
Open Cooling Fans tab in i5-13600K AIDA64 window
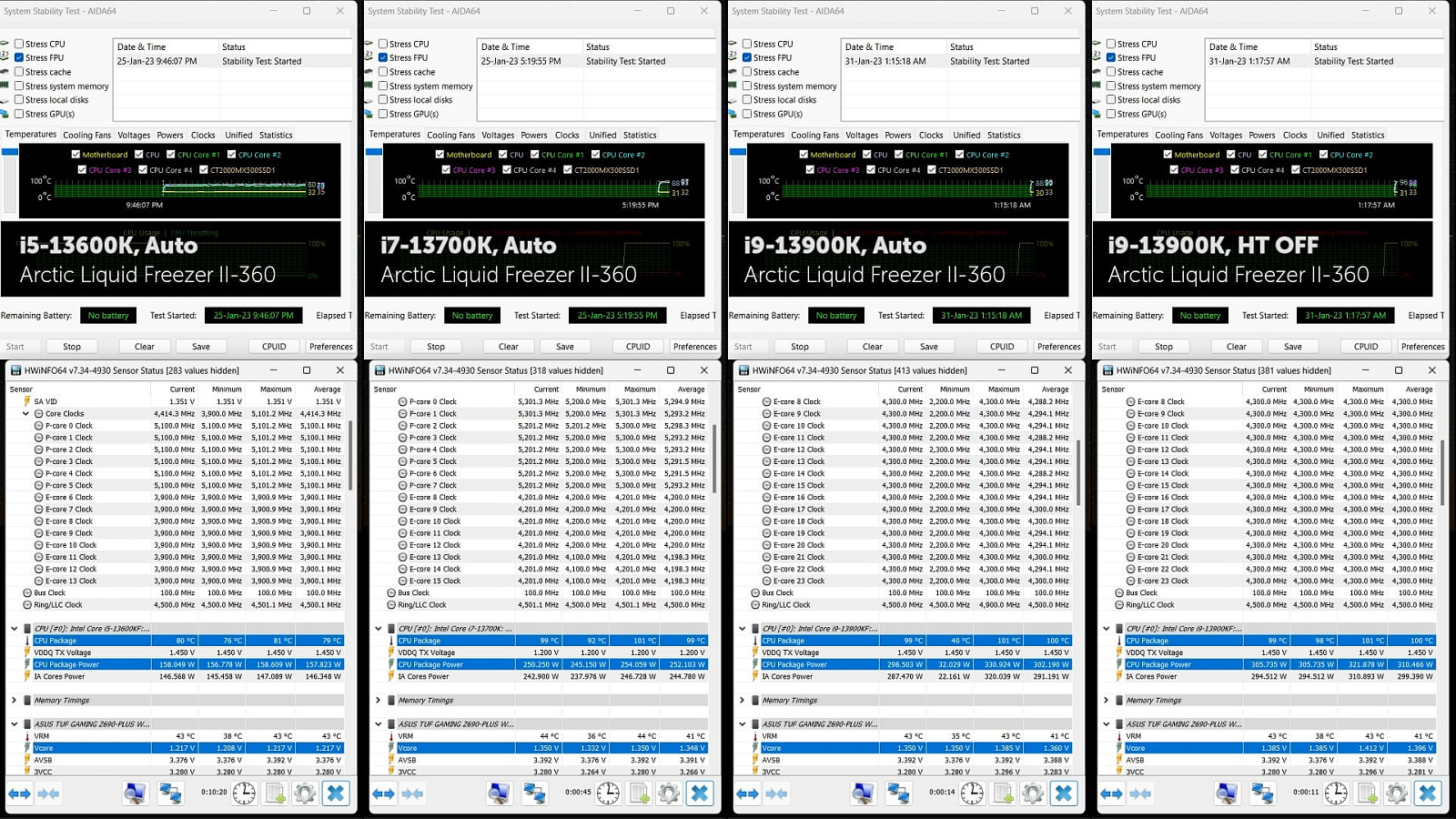coord(87,135)
